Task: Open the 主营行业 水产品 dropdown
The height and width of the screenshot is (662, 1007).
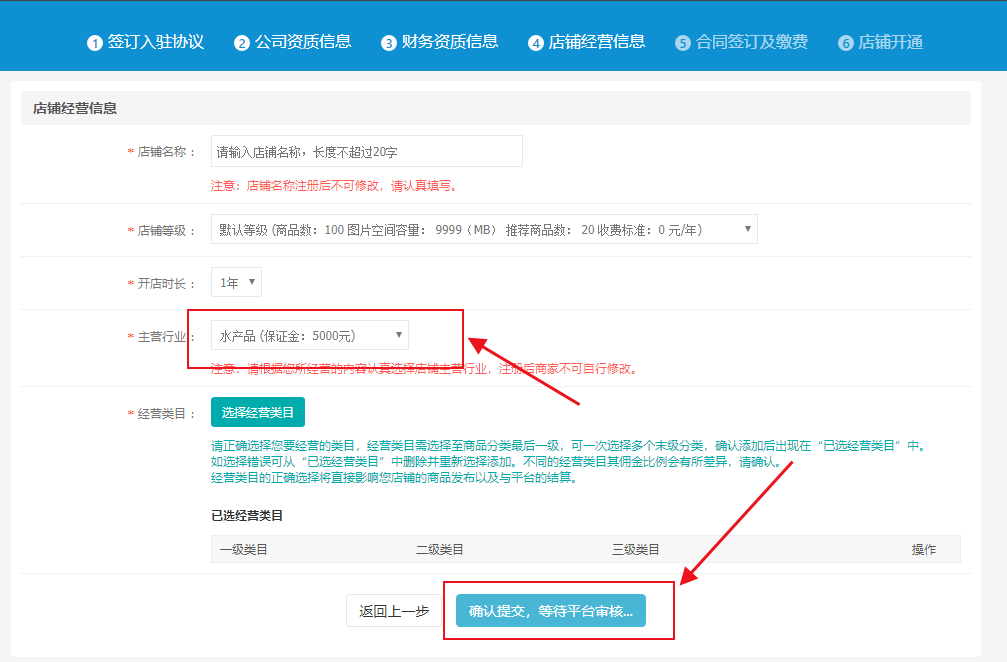Action: (x=310, y=335)
